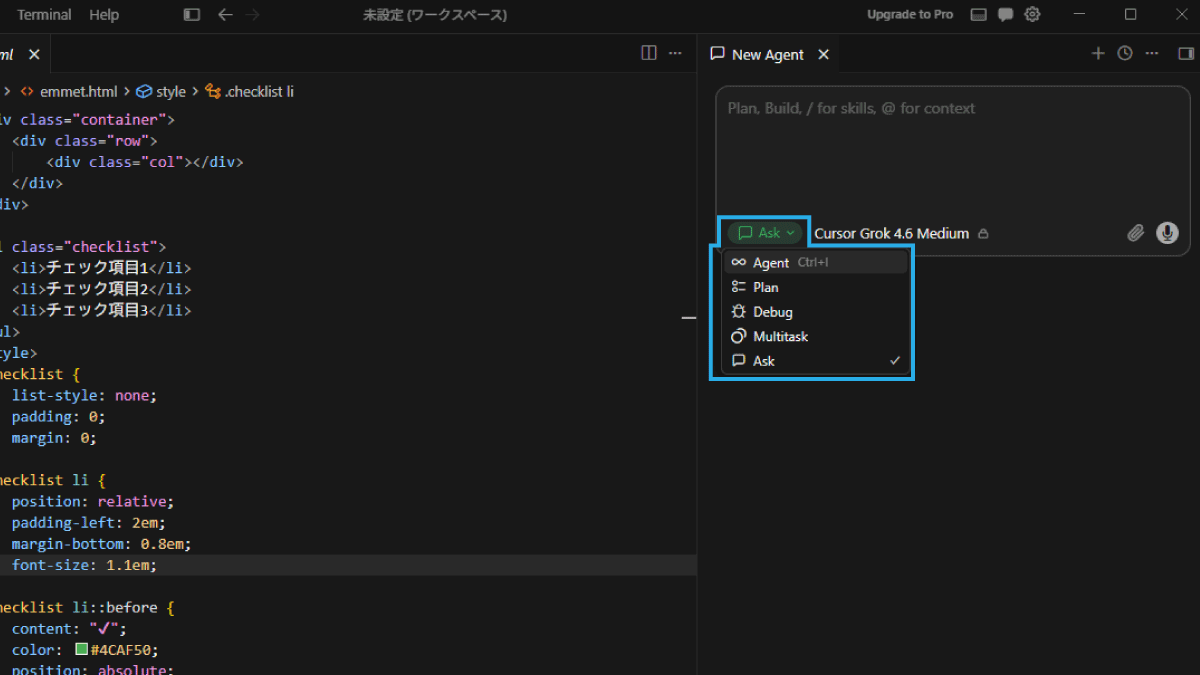Open the Help menu
The height and width of the screenshot is (675, 1200).
tap(104, 15)
